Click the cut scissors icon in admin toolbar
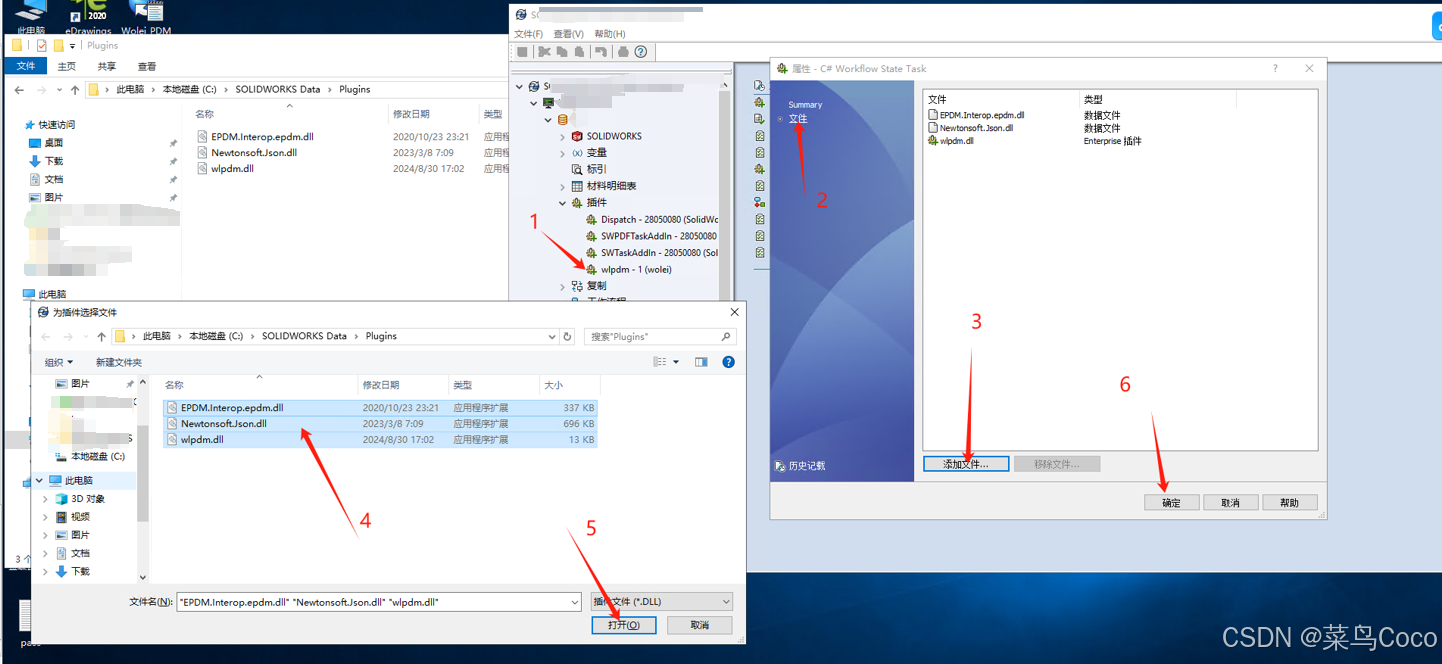 tap(545, 52)
